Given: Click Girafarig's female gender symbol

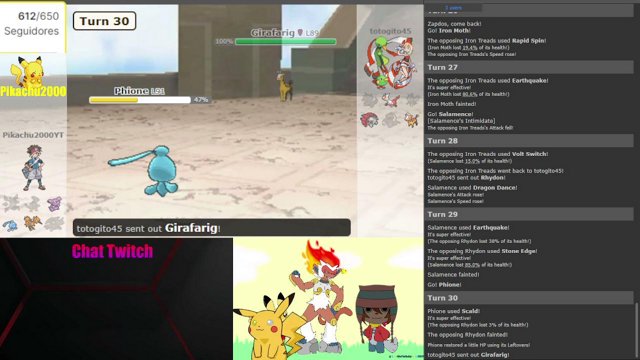Looking at the screenshot, I should click(300, 33).
